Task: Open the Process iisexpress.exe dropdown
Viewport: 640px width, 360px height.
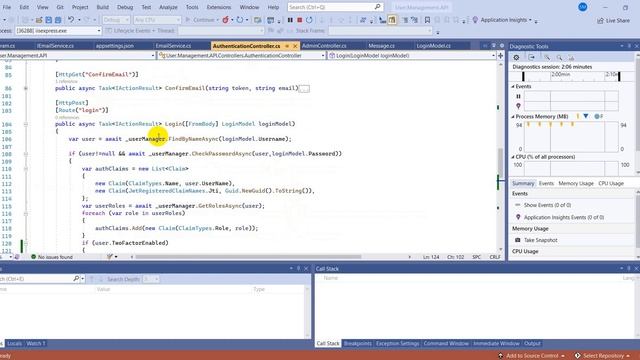Action: (98, 31)
